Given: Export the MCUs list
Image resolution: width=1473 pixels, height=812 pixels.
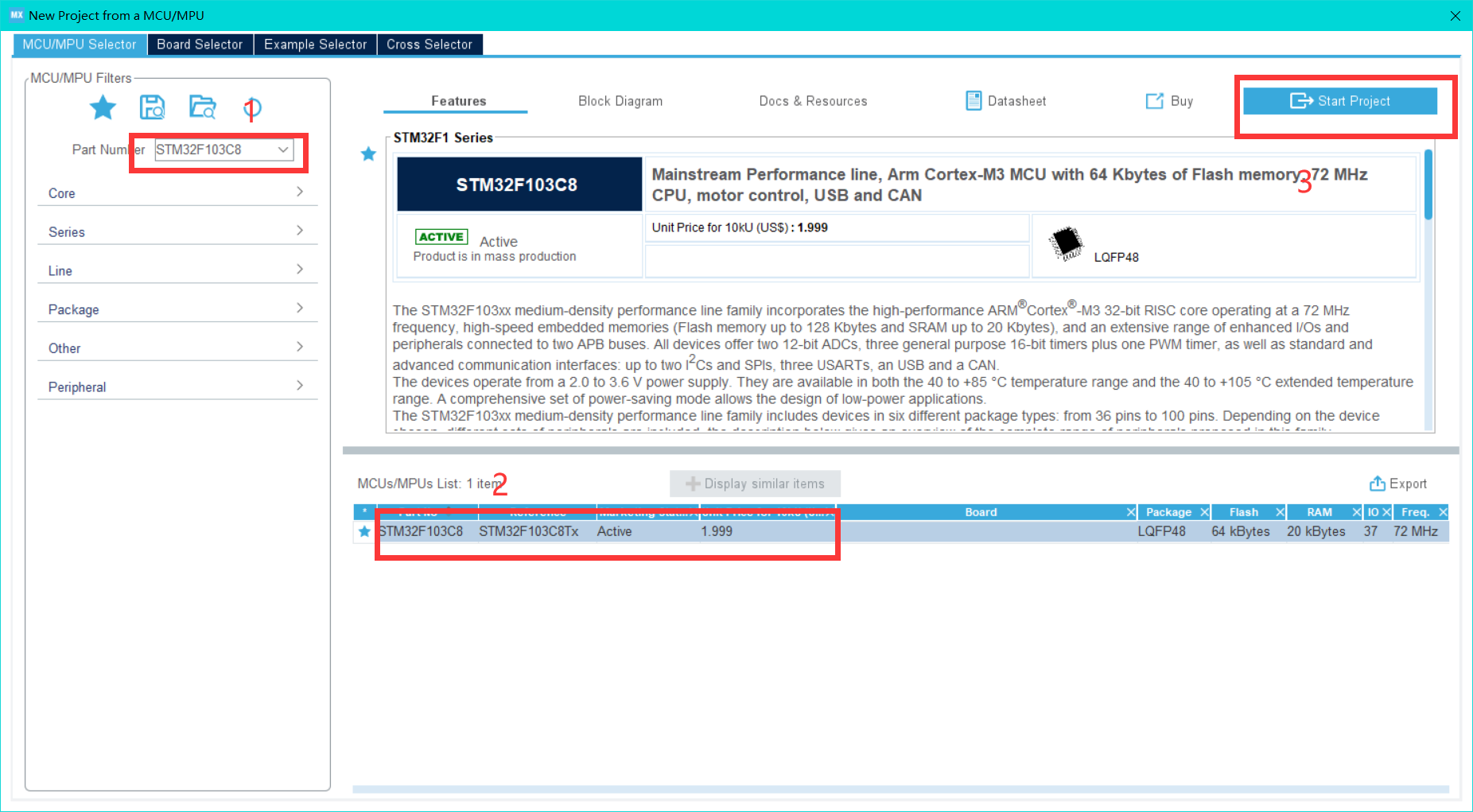Looking at the screenshot, I should (1398, 484).
